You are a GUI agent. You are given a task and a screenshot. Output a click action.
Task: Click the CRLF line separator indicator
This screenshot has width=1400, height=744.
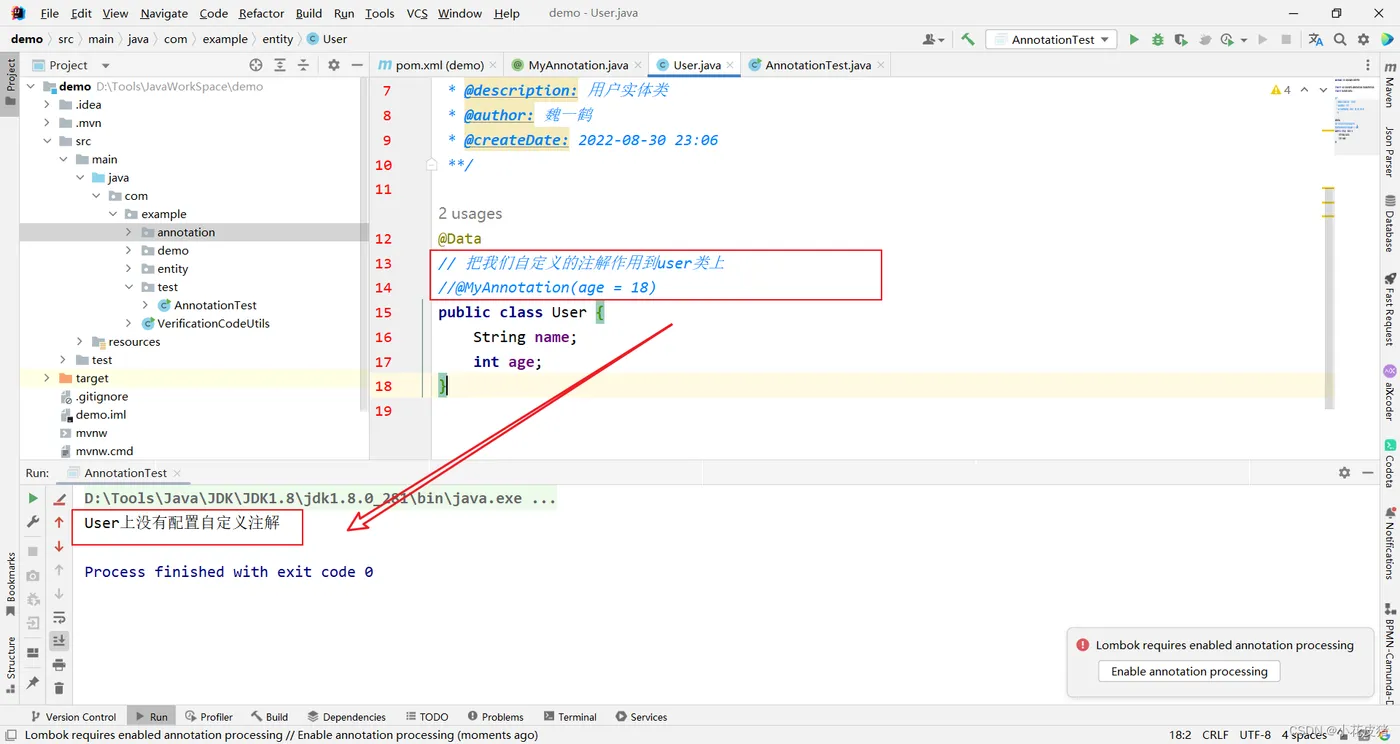[1215, 735]
